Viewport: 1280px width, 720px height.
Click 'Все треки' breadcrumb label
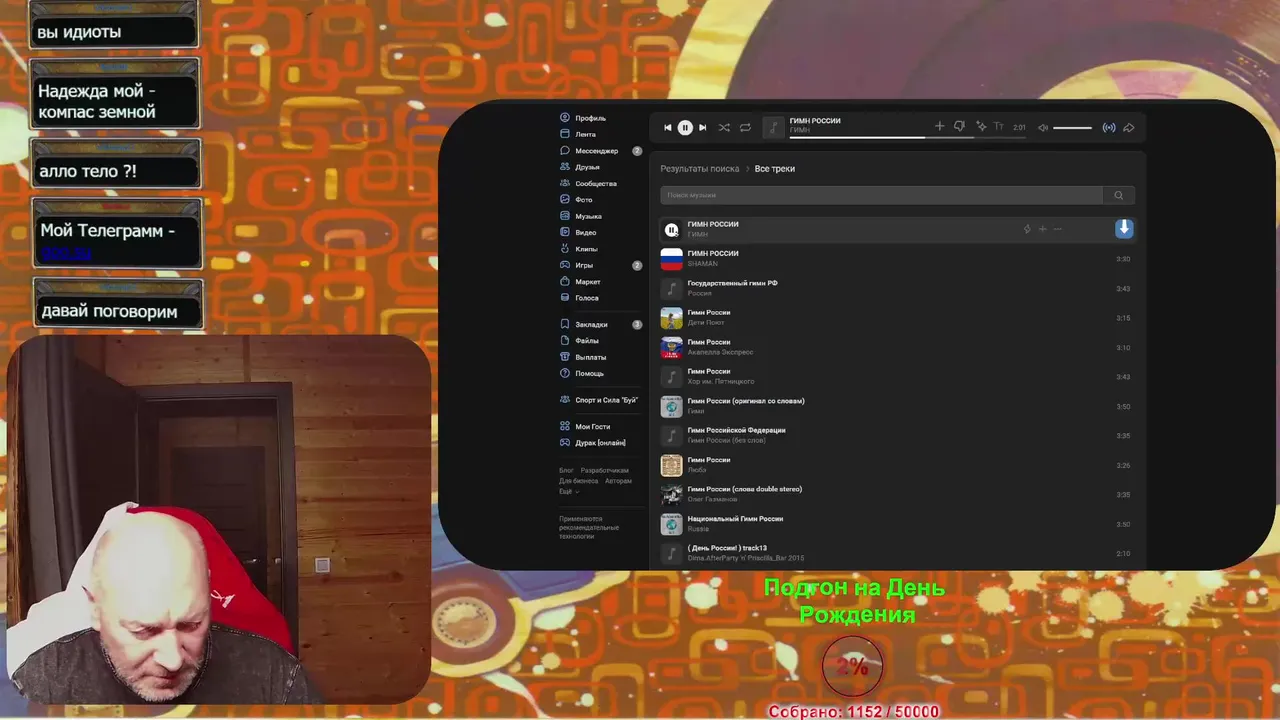pos(775,169)
